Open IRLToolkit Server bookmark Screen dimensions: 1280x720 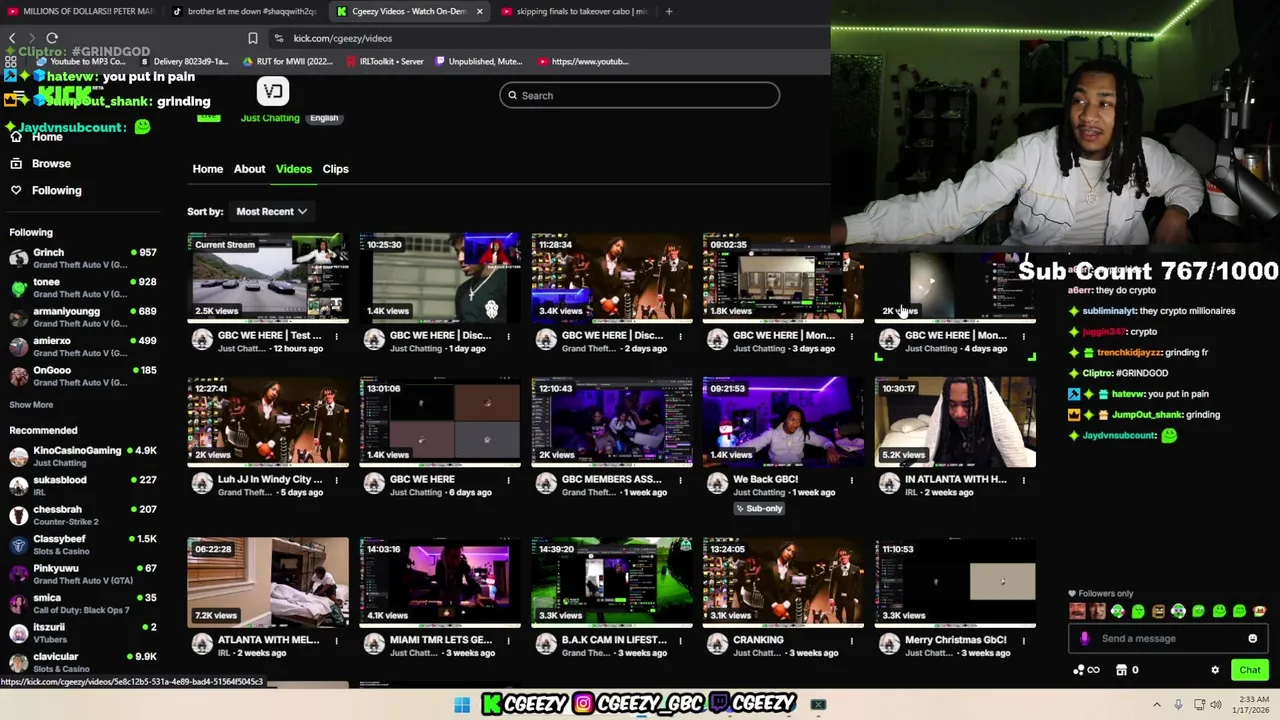(x=384, y=61)
